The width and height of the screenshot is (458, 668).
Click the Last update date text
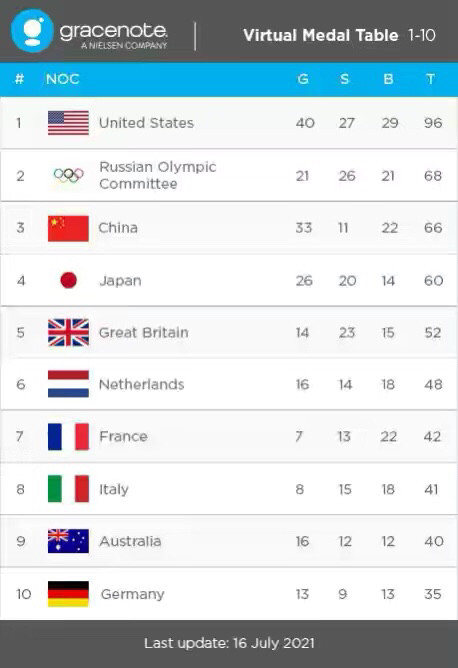(229, 643)
